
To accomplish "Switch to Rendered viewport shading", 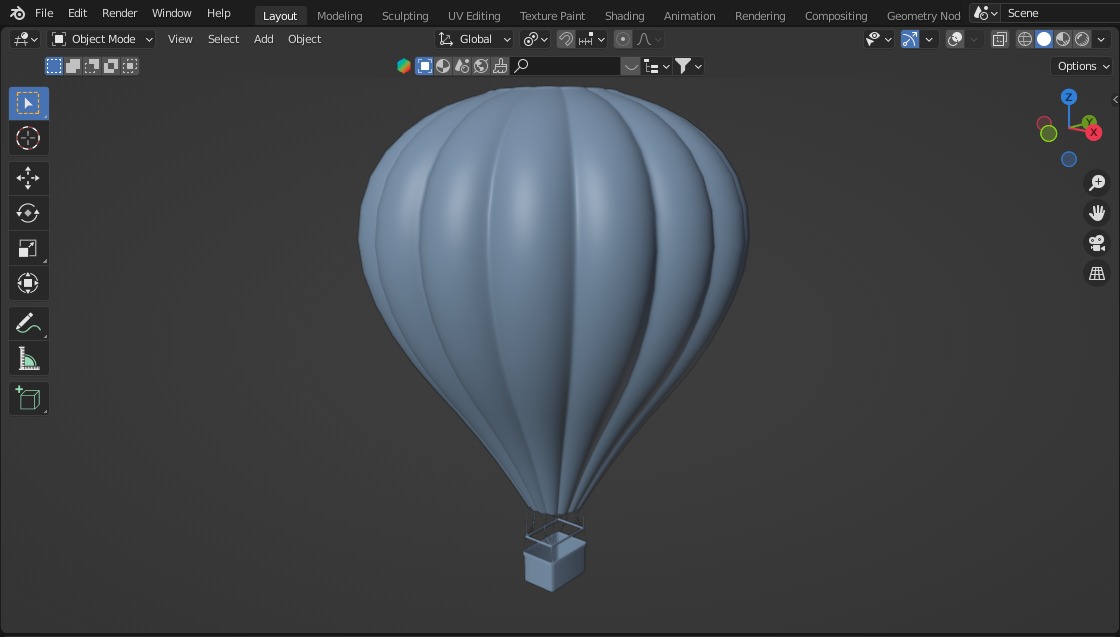I will point(1082,39).
